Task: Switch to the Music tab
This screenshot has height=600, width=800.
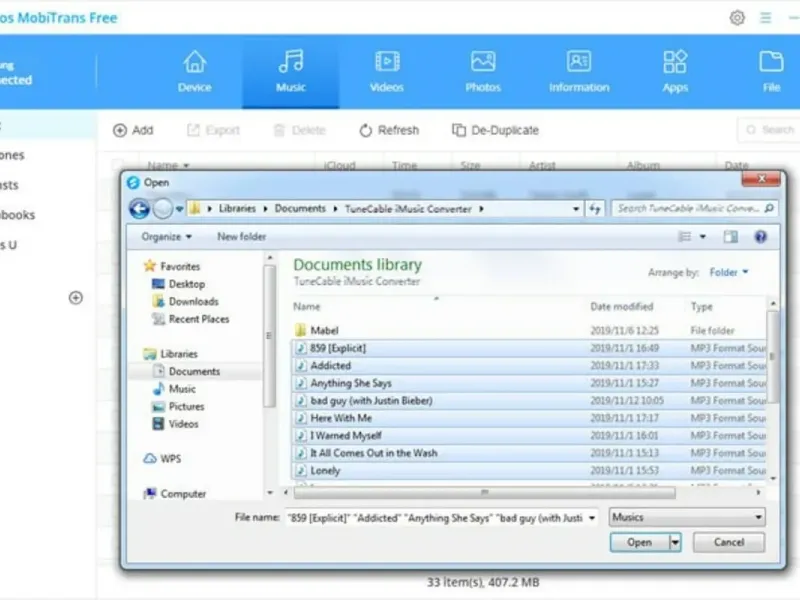Action: pyautogui.click(x=291, y=71)
